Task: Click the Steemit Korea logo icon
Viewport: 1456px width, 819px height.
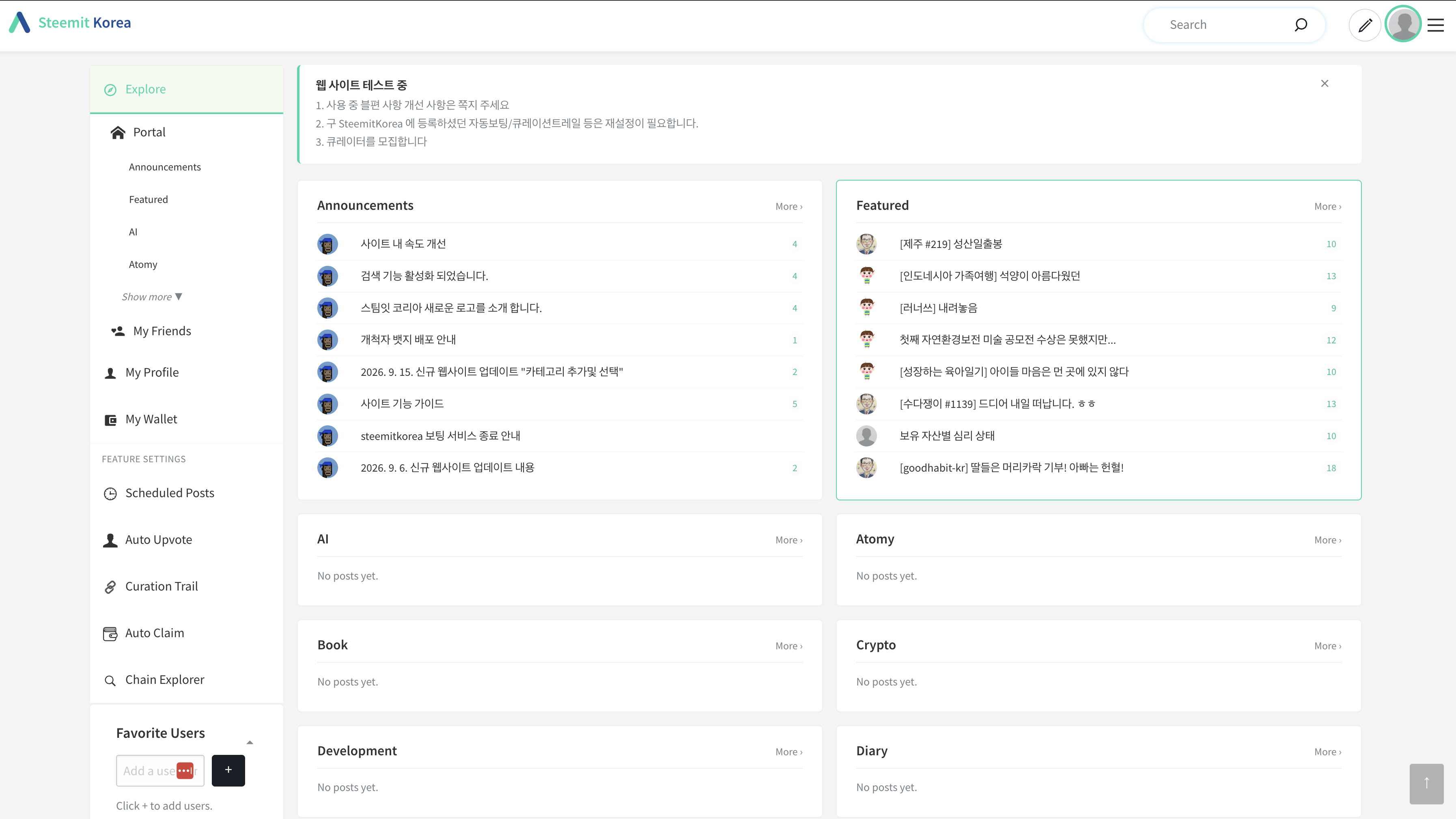Action: [x=20, y=23]
